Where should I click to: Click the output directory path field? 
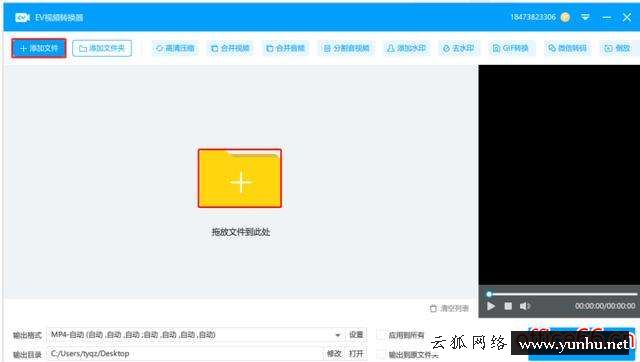pos(185,353)
